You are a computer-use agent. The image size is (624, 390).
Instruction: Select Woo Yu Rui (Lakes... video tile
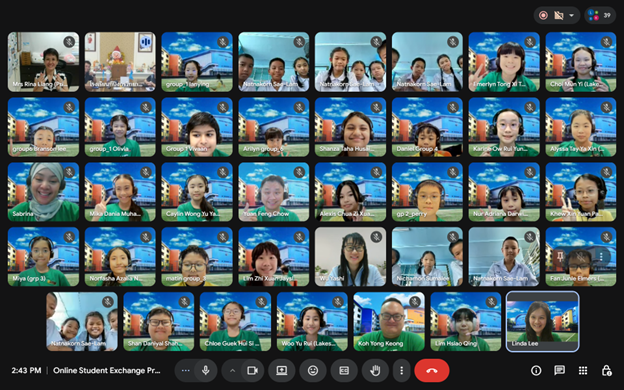pyautogui.click(x=312, y=322)
